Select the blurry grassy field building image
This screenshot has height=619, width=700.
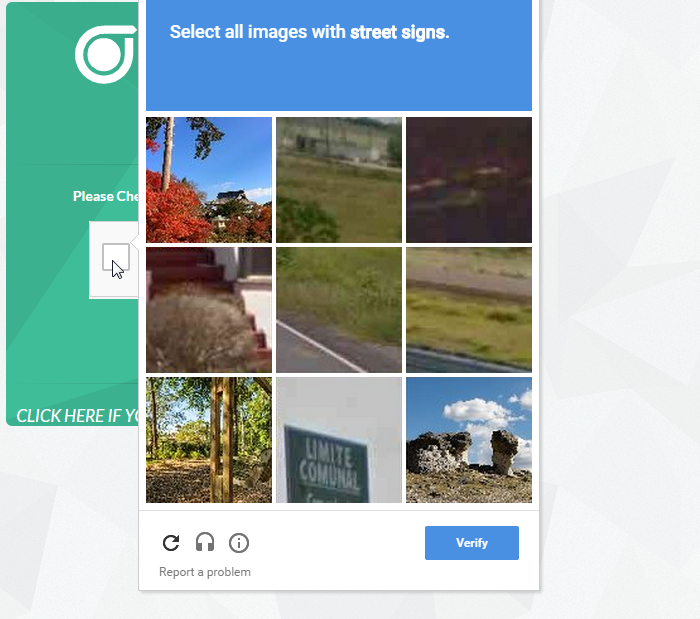(x=339, y=180)
